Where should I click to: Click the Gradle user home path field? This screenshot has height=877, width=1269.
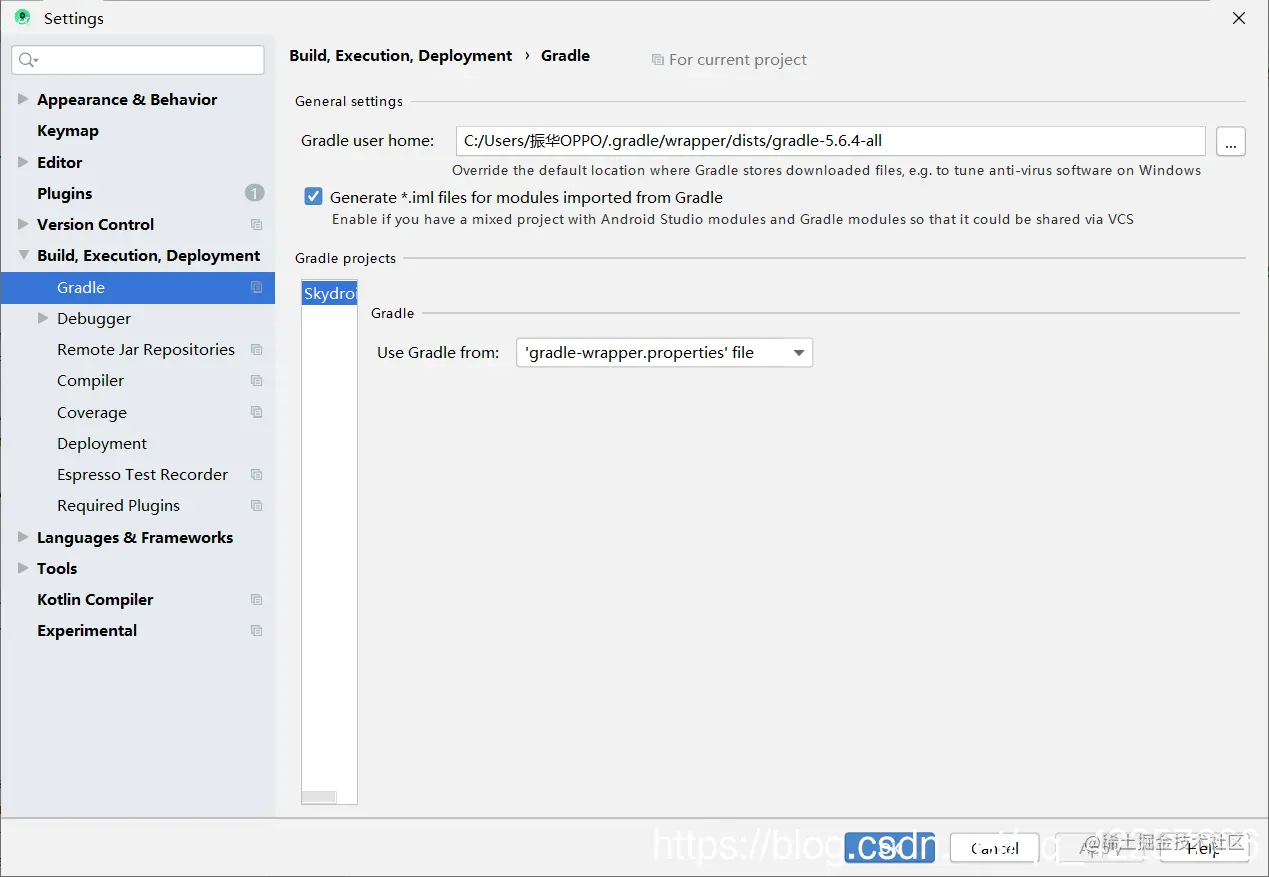(831, 141)
